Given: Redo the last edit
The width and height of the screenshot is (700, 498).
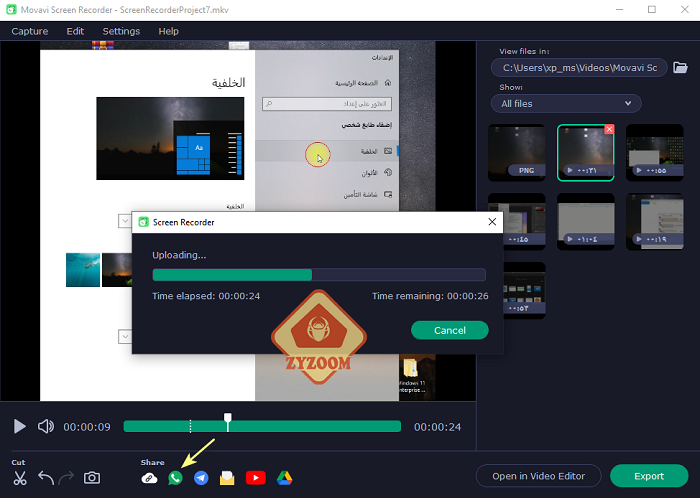Looking at the screenshot, I should click(67, 478).
